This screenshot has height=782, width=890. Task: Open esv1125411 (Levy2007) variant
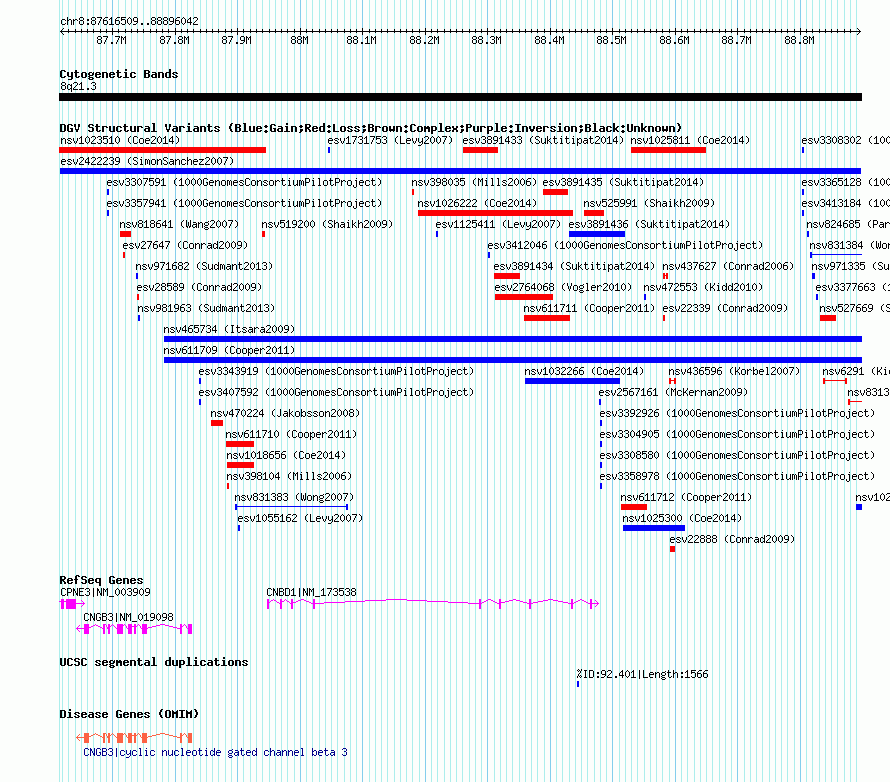point(498,224)
